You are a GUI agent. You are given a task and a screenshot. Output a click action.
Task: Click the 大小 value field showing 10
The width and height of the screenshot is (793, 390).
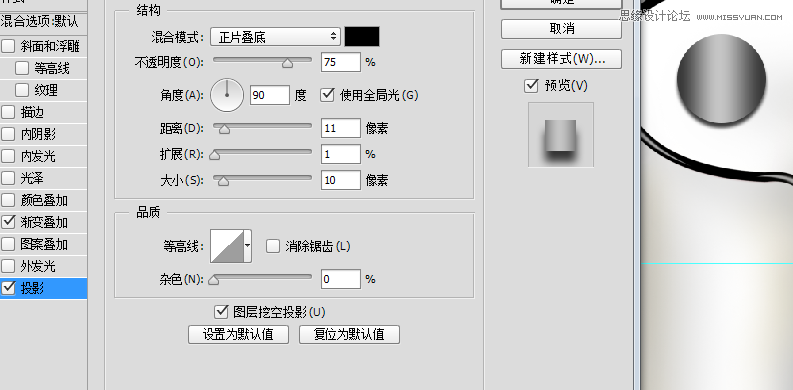pyautogui.click(x=340, y=180)
